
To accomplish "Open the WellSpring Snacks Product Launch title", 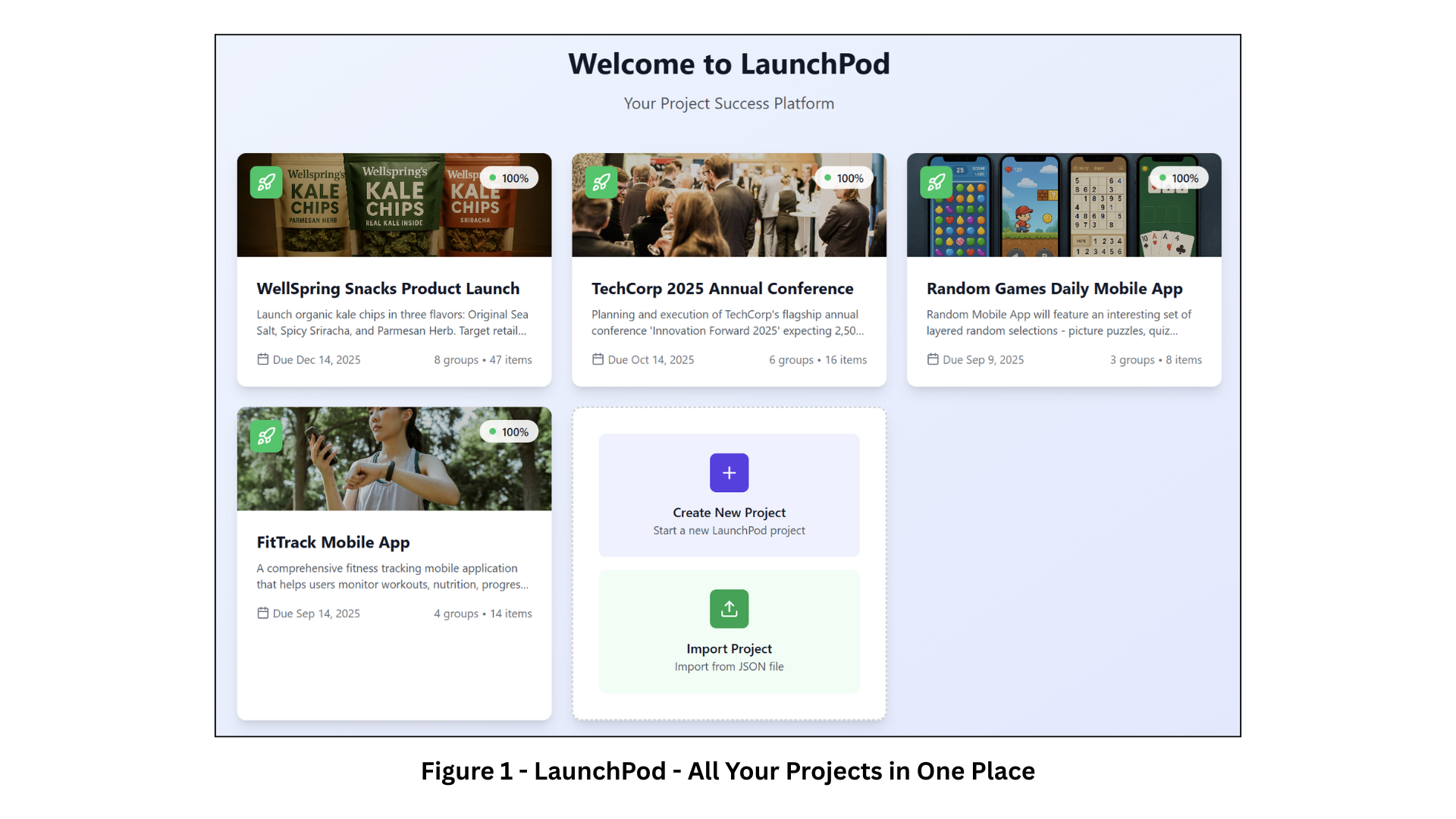I will 388,289.
